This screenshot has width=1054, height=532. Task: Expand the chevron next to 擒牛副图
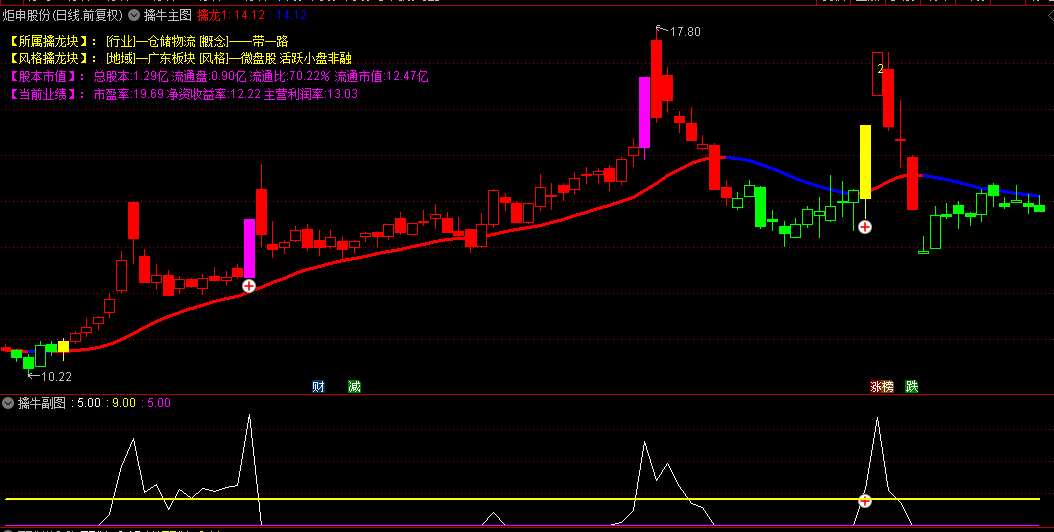pos(9,404)
